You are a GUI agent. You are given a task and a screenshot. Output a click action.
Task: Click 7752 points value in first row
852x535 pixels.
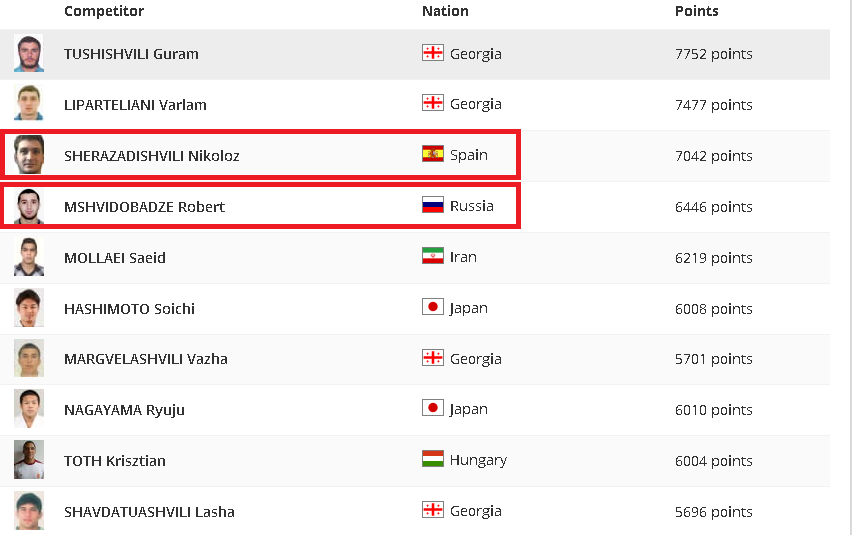click(x=713, y=54)
